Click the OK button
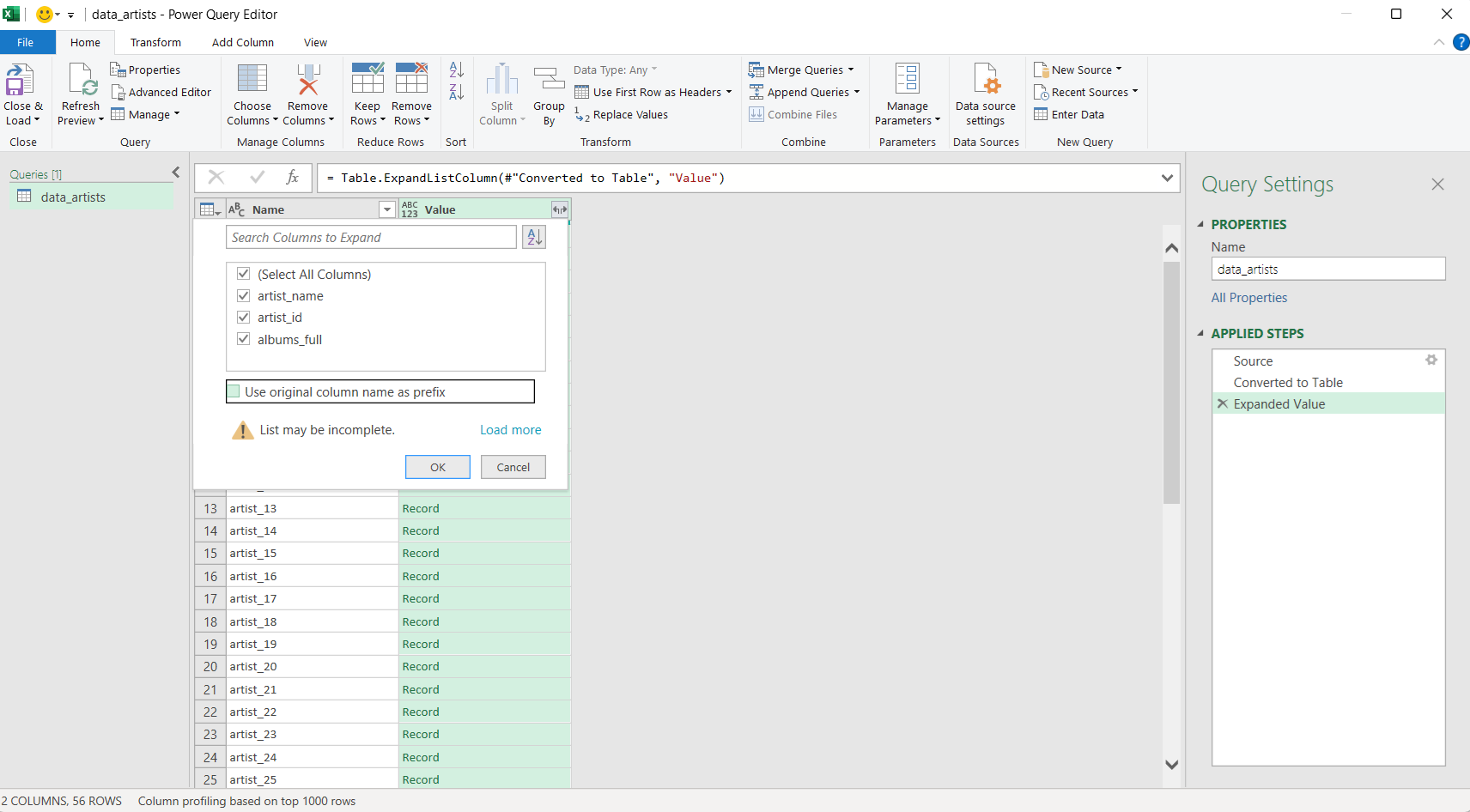Image resolution: width=1470 pixels, height=812 pixels. (x=437, y=467)
